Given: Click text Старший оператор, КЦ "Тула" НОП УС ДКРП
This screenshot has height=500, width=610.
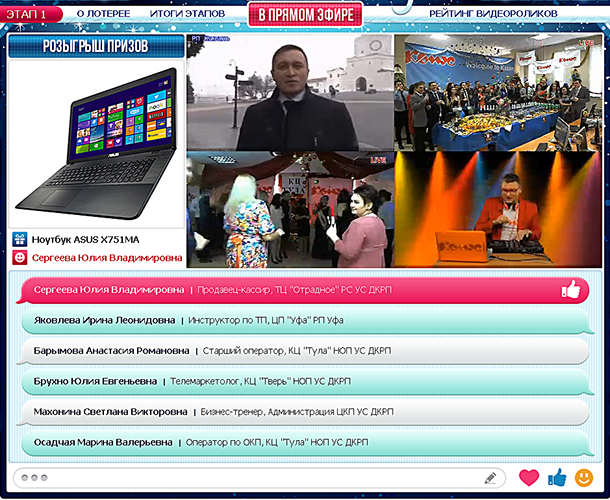Looking at the screenshot, I should [x=297, y=351].
